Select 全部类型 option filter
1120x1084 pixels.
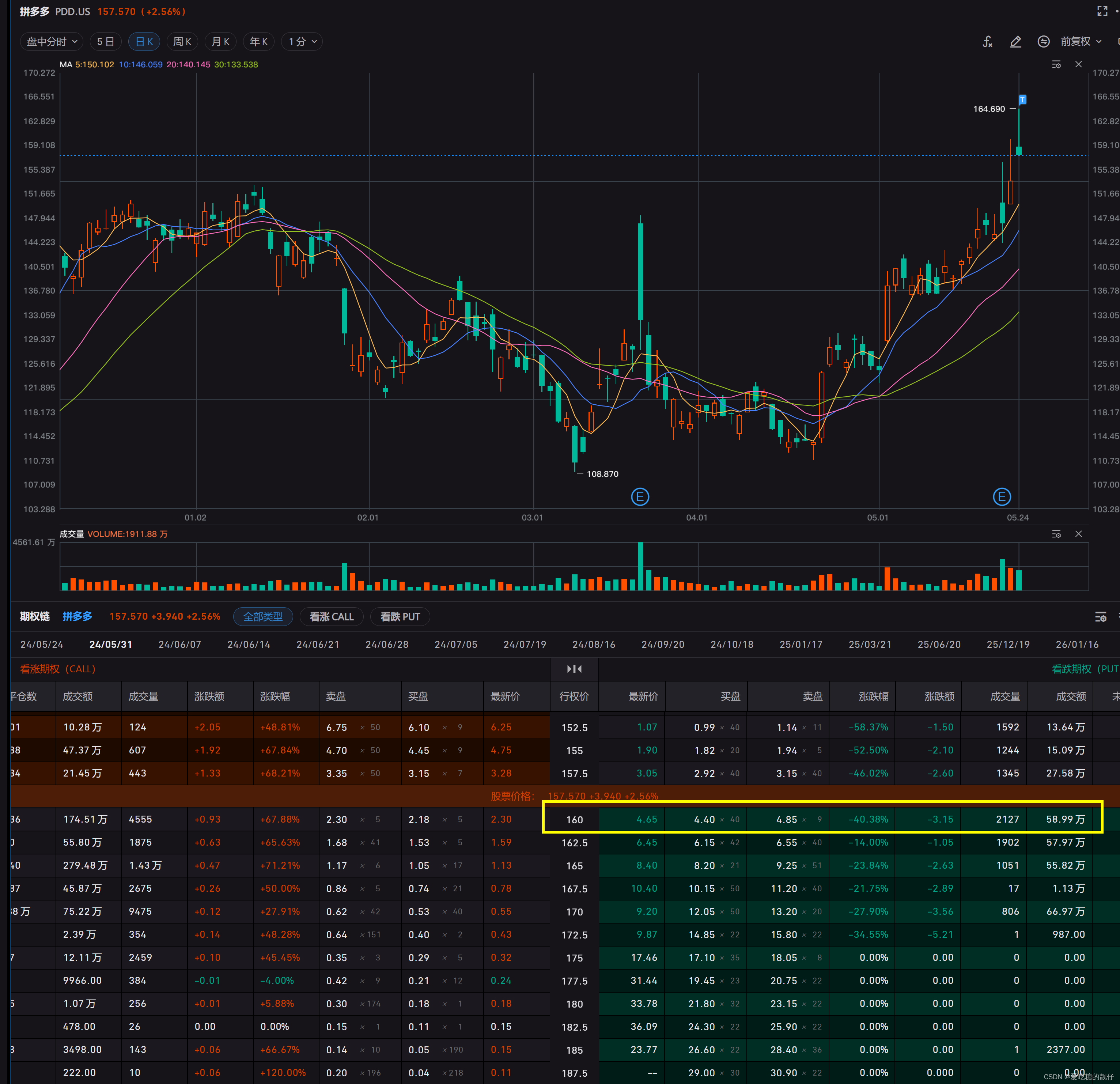pyautogui.click(x=263, y=616)
